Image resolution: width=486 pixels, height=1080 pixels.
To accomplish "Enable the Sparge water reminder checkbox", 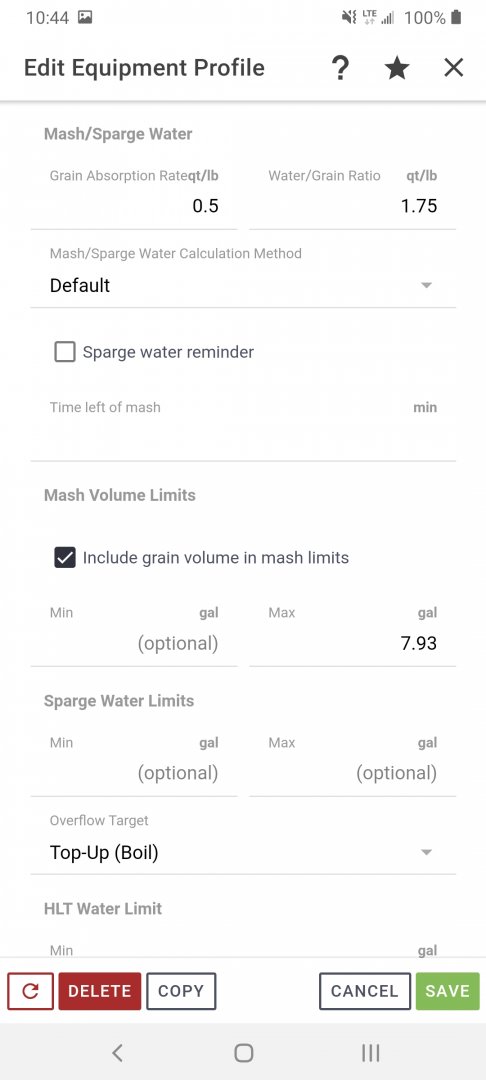I will coord(65,352).
